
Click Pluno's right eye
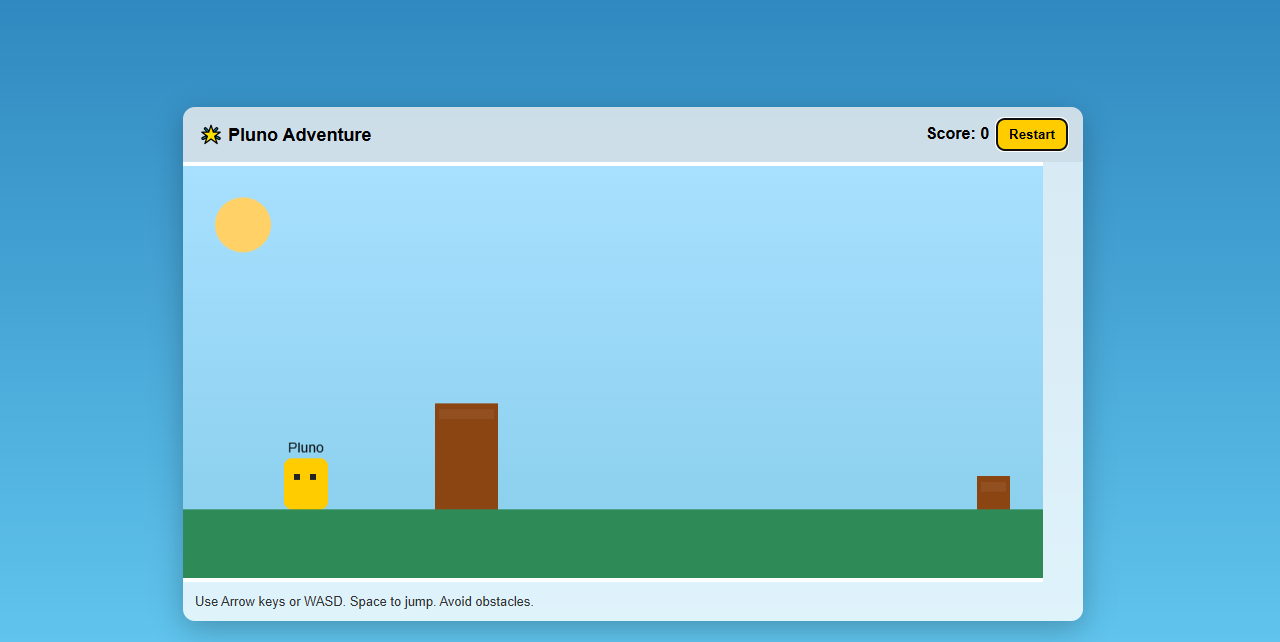[313, 477]
